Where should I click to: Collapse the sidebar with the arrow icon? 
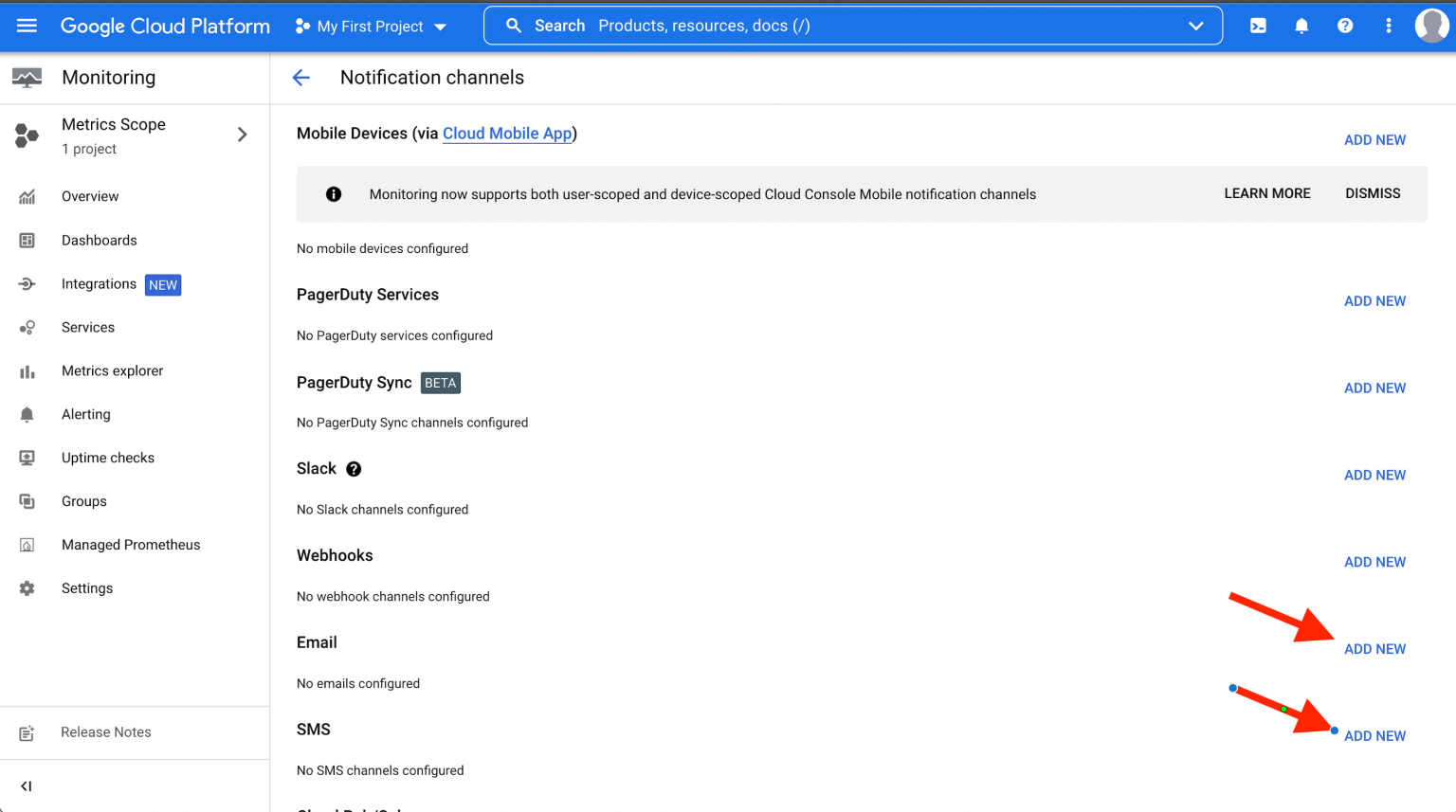(x=27, y=786)
